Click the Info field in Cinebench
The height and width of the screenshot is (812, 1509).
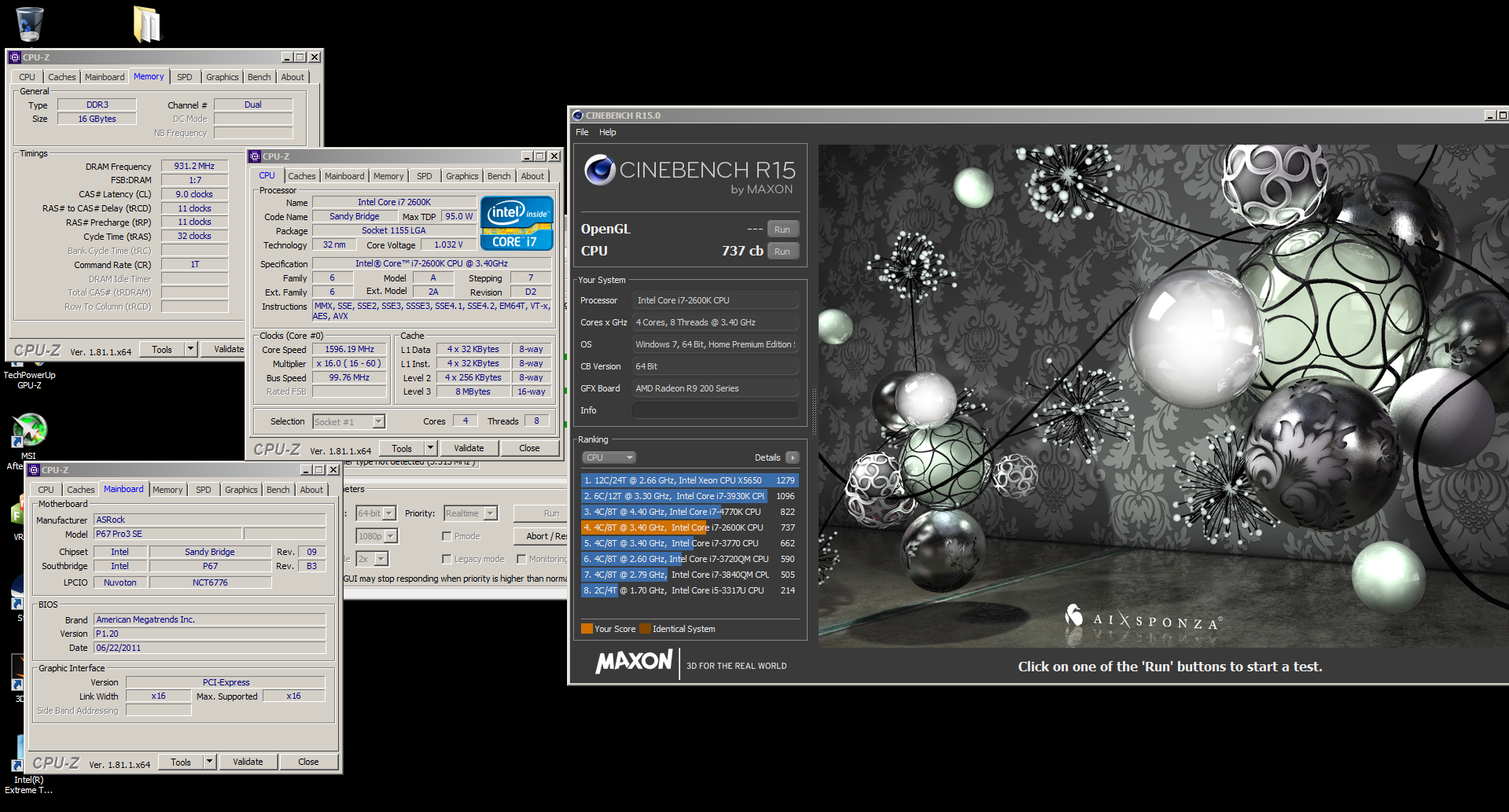tap(715, 410)
